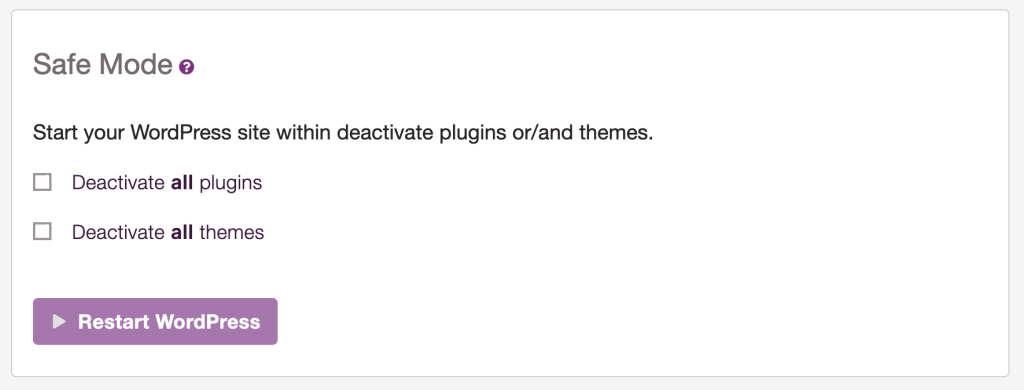Click bold 'all' in the themes option
This screenshot has width=1024, height=390.
click(x=182, y=232)
